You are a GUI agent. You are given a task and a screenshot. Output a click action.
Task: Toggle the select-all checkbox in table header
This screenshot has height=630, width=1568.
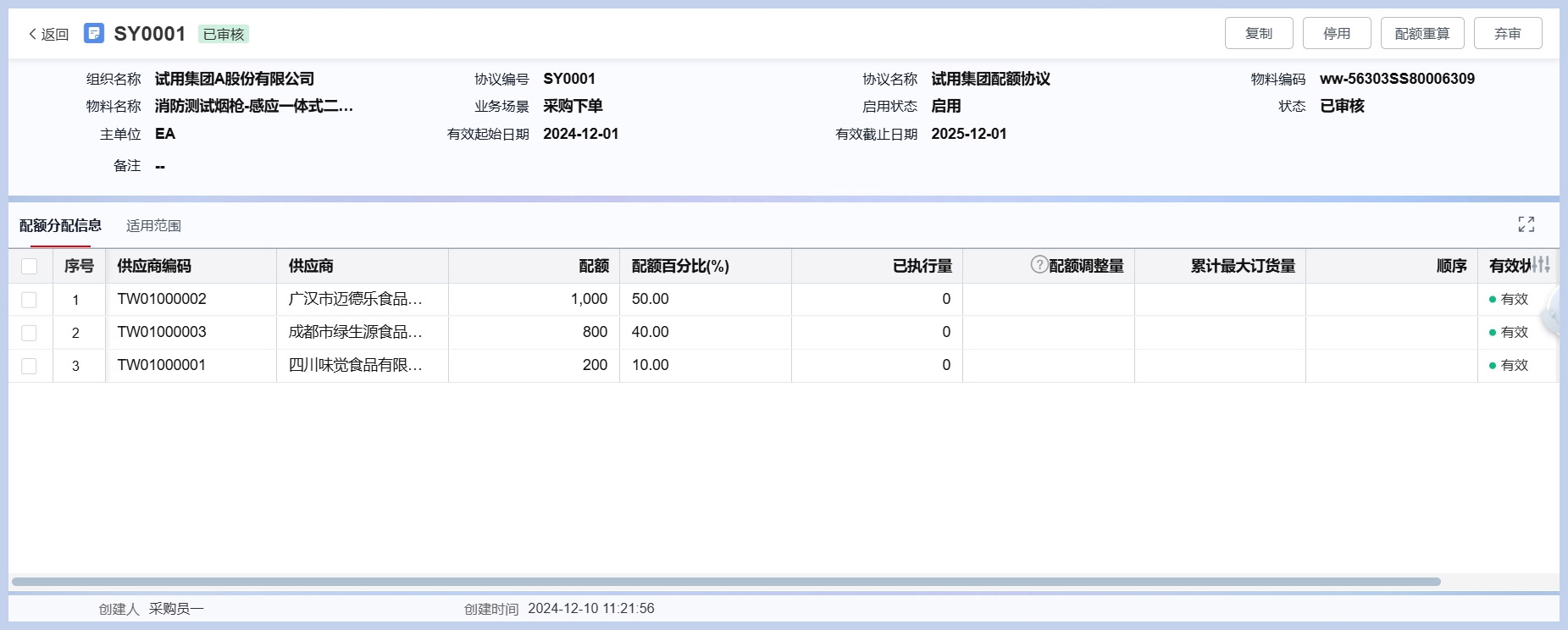[30, 266]
